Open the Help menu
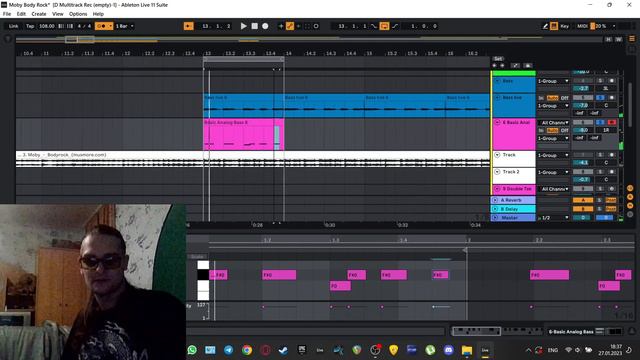640x360 pixels. click(x=98, y=14)
